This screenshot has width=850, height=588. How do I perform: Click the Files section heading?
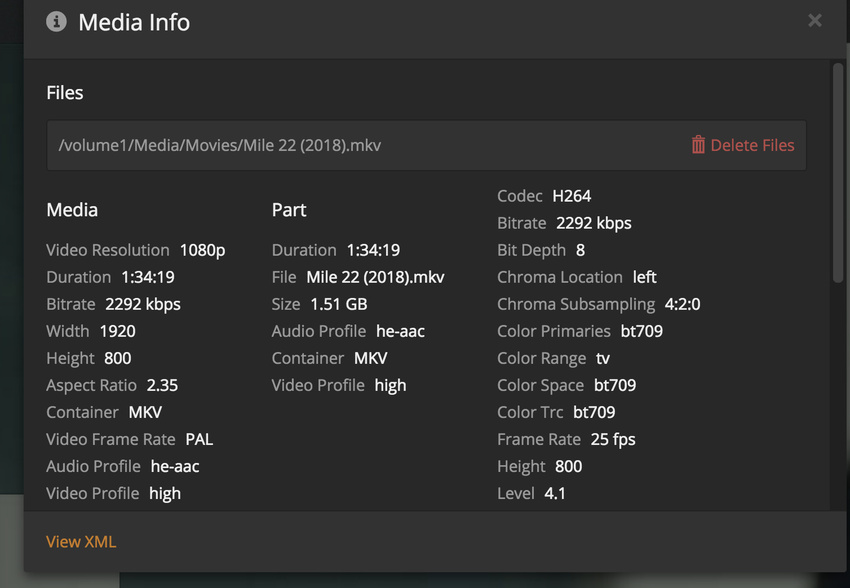pos(65,93)
